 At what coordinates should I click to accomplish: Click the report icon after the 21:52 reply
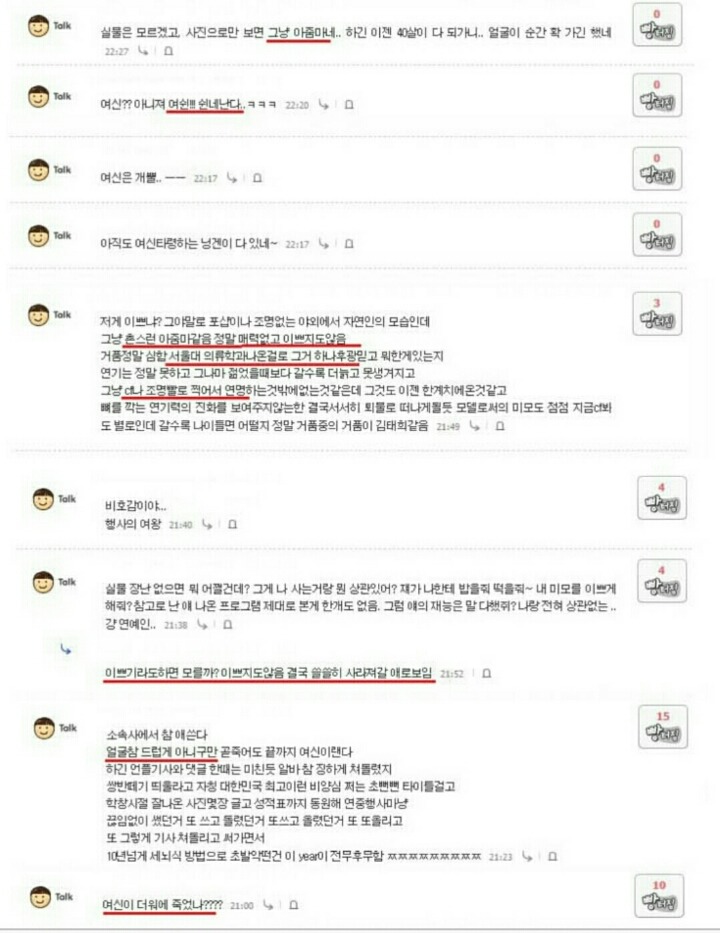click(x=486, y=674)
